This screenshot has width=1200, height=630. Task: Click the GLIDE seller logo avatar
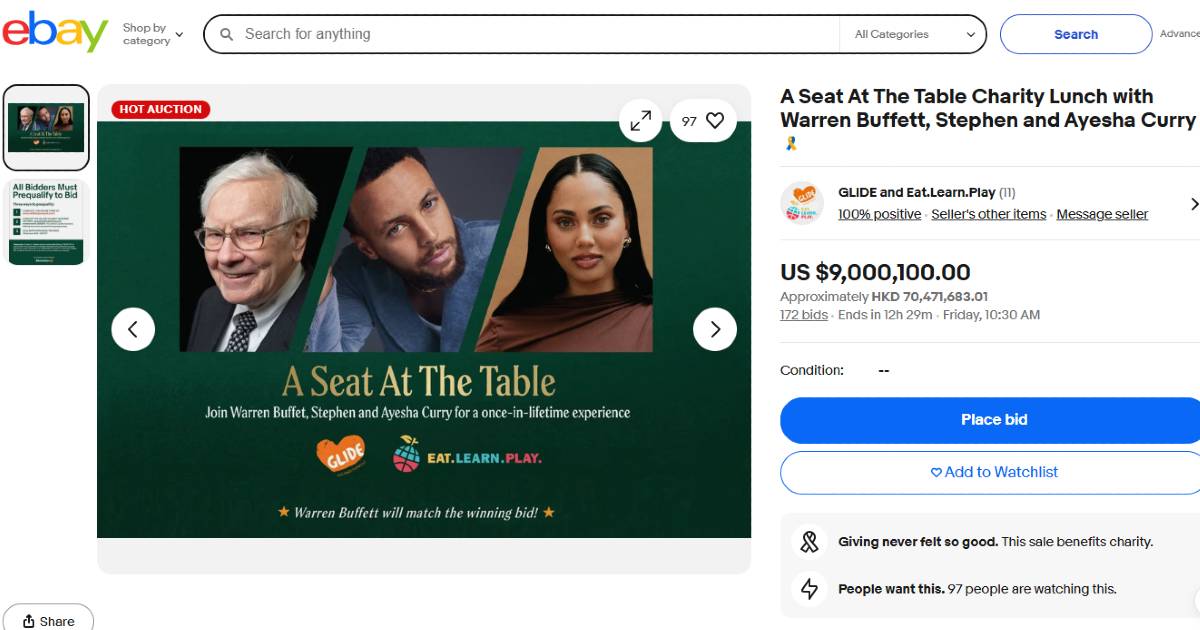(802, 203)
